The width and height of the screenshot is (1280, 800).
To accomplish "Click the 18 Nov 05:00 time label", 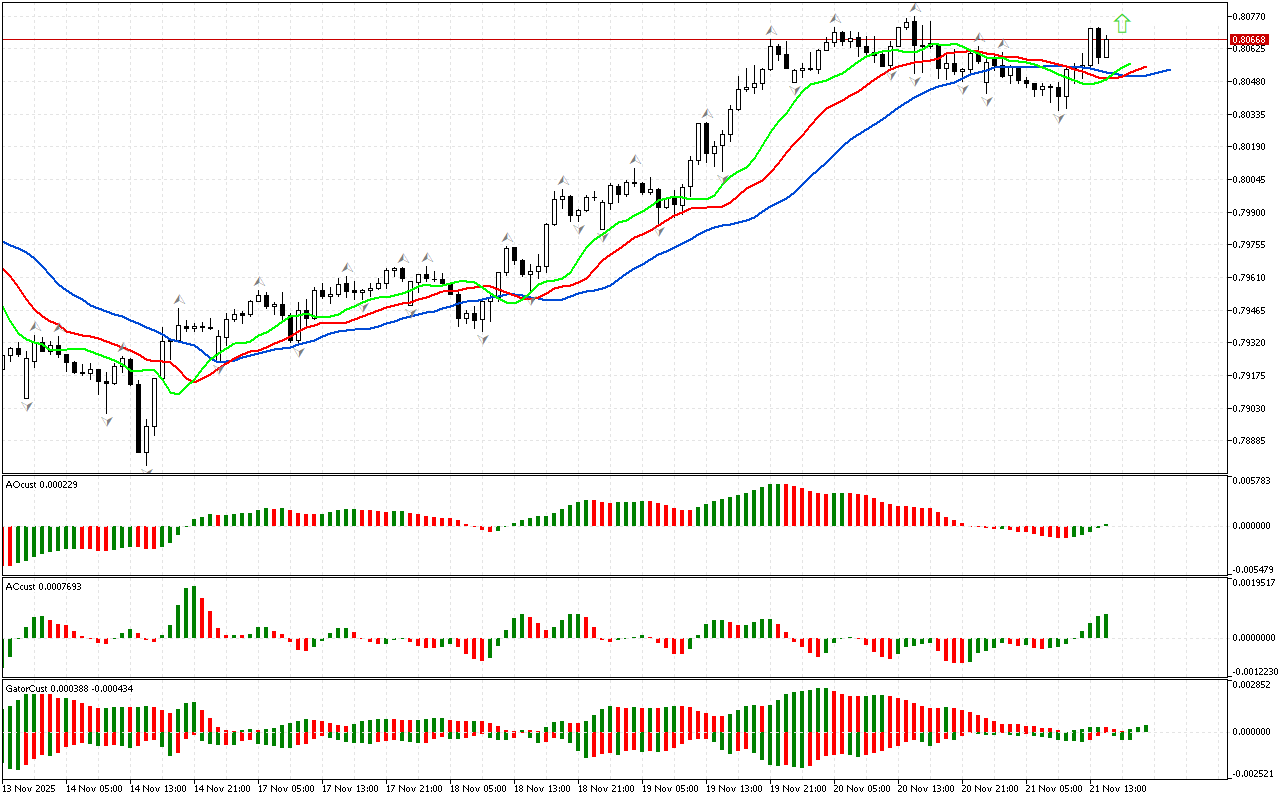I will click(476, 788).
